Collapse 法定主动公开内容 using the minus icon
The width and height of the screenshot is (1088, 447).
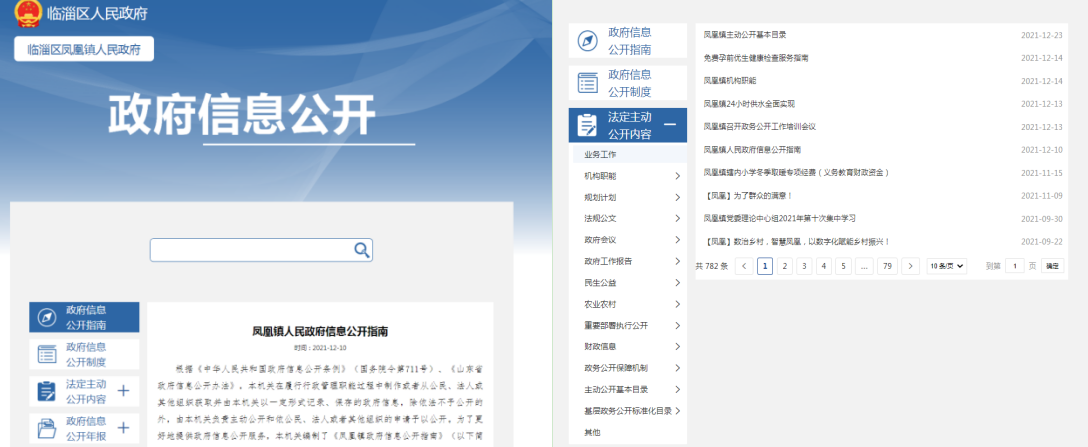coord(670,125)
